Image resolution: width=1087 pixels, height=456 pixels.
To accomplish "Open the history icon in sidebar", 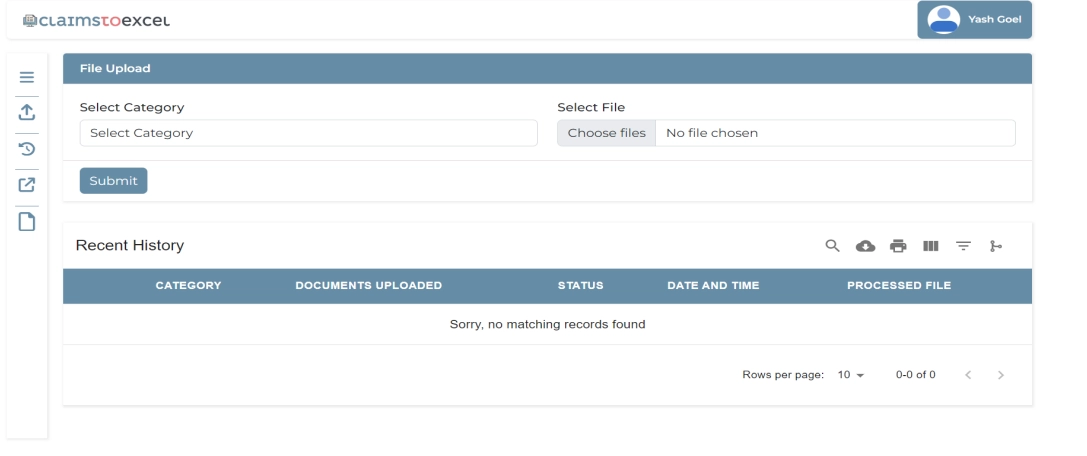I will (26, 148).
